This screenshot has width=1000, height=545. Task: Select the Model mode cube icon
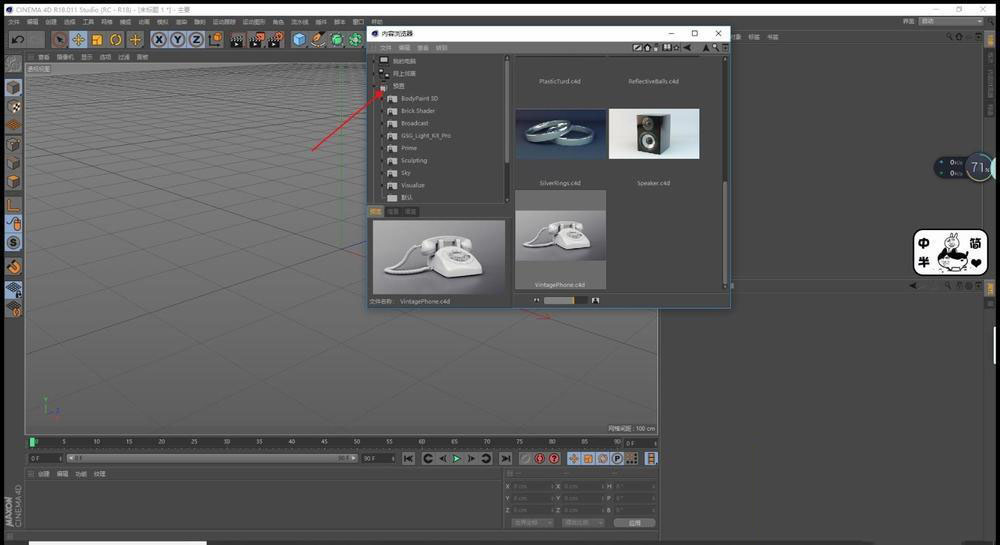pyautogui.click(x=13, y=87)
